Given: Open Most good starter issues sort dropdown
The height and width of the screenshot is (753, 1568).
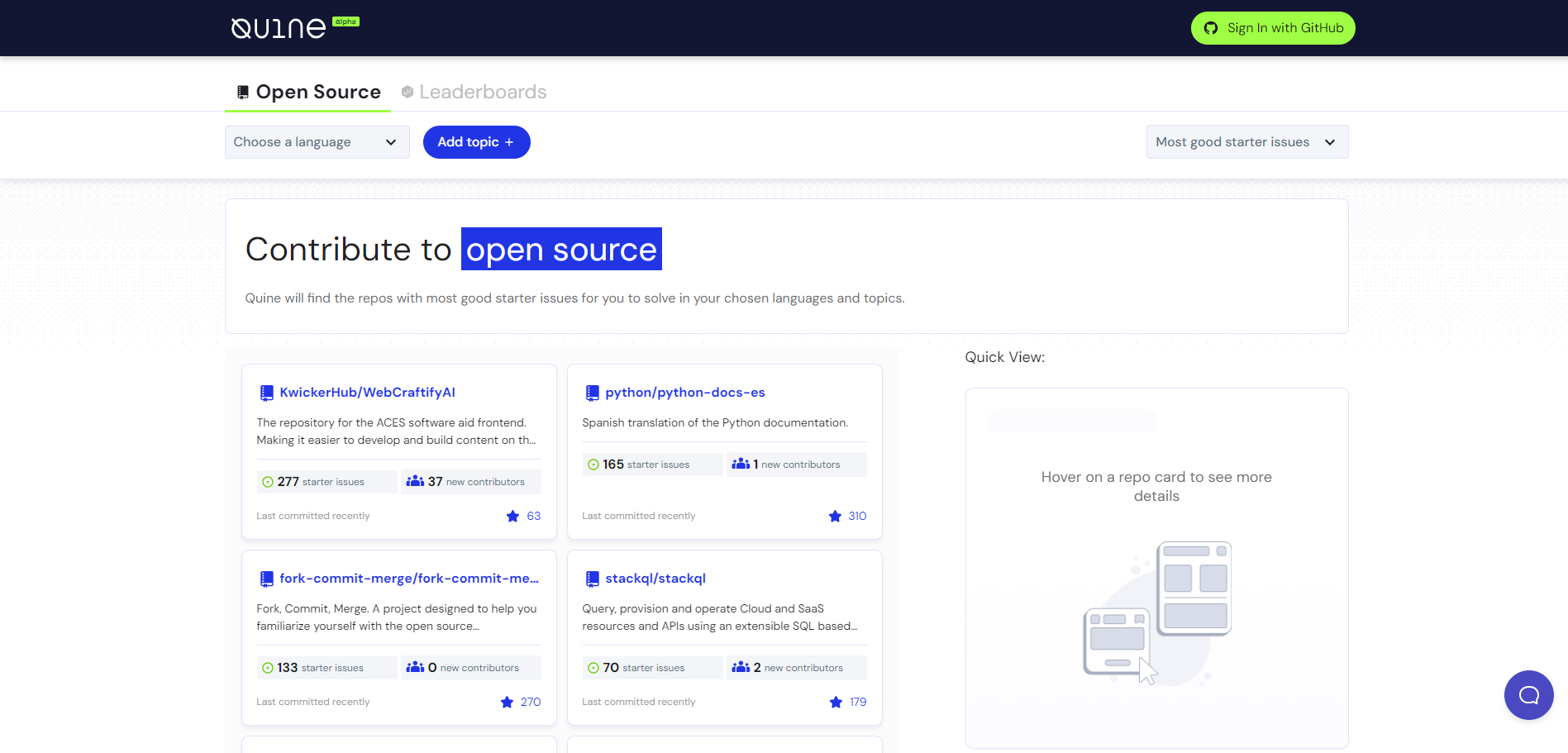Looking at the screenshot, I should coord(1247,142).
